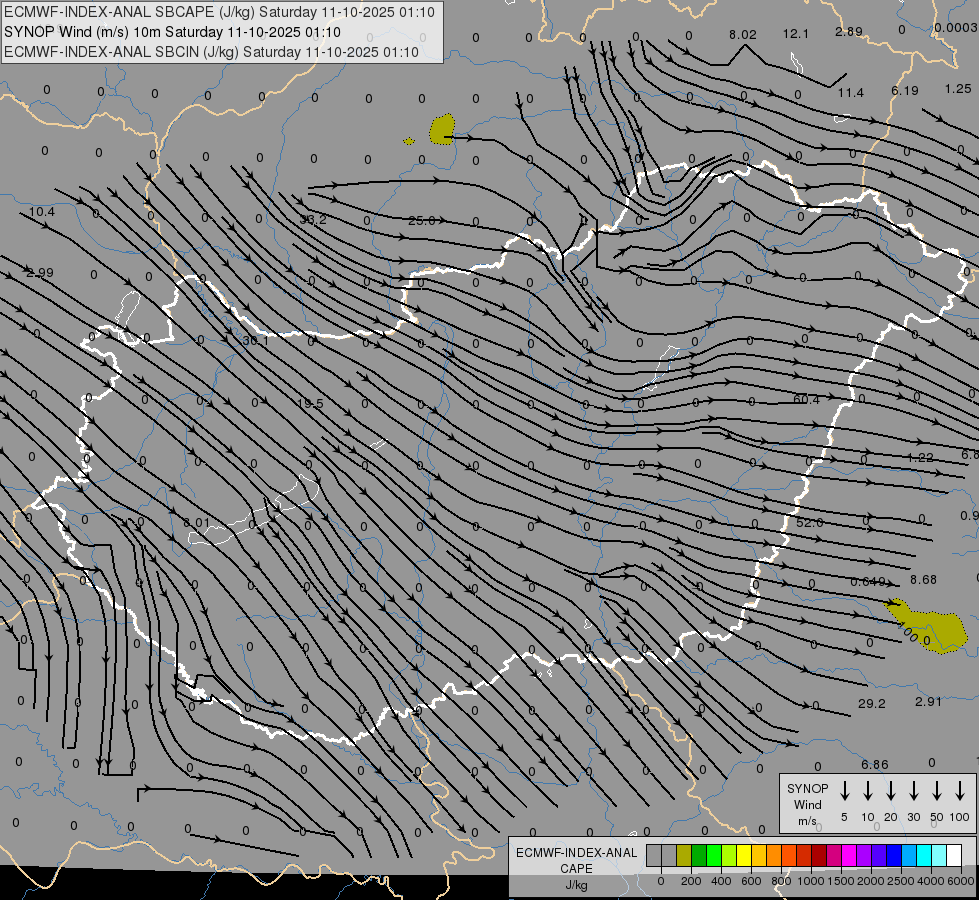Select the 30.1 value label on map
Image resolution: width=979 pixels, height=900 pixels.
pyautogui.click(x=256, y=340)
